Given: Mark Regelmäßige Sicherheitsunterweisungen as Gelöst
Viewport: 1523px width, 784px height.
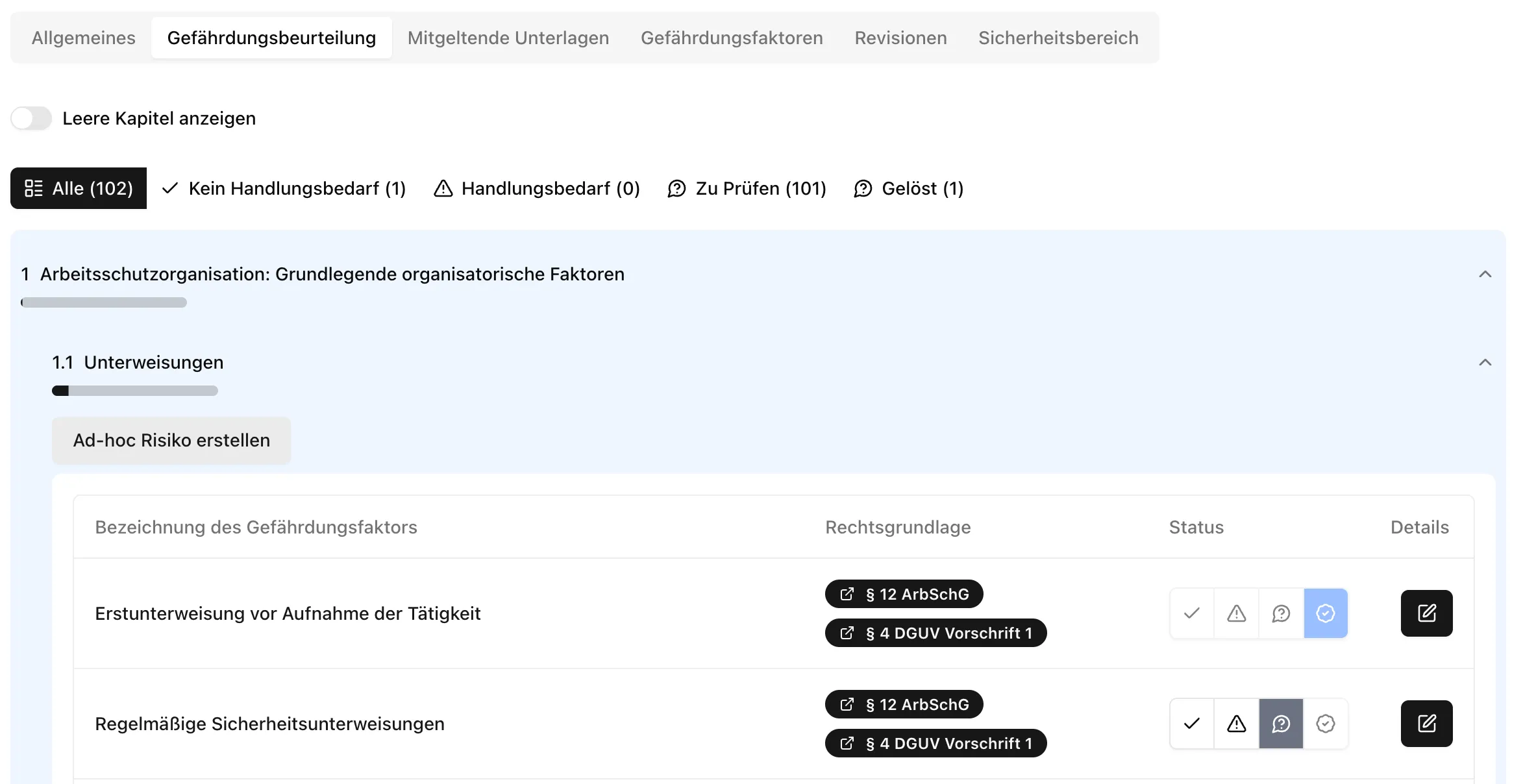Looking at the screenshot, I should pos(1325,723).
